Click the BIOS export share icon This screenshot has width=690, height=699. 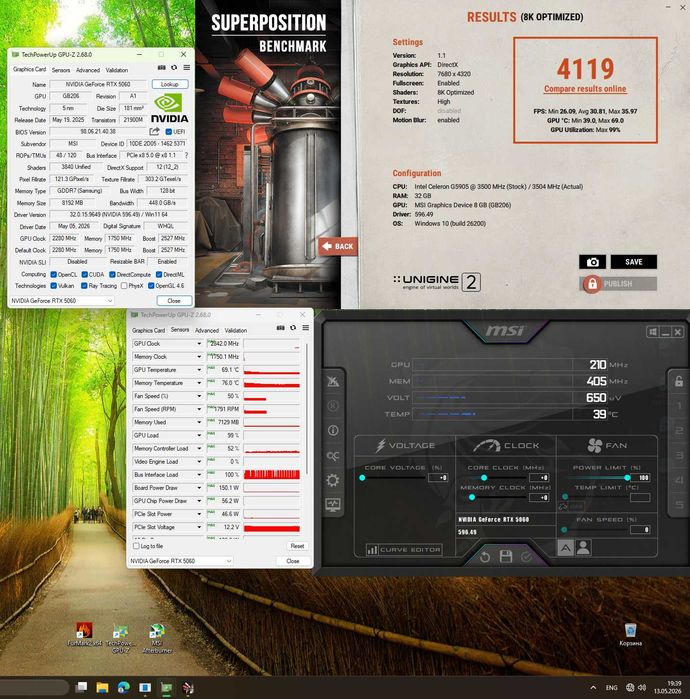coord(154,132)
